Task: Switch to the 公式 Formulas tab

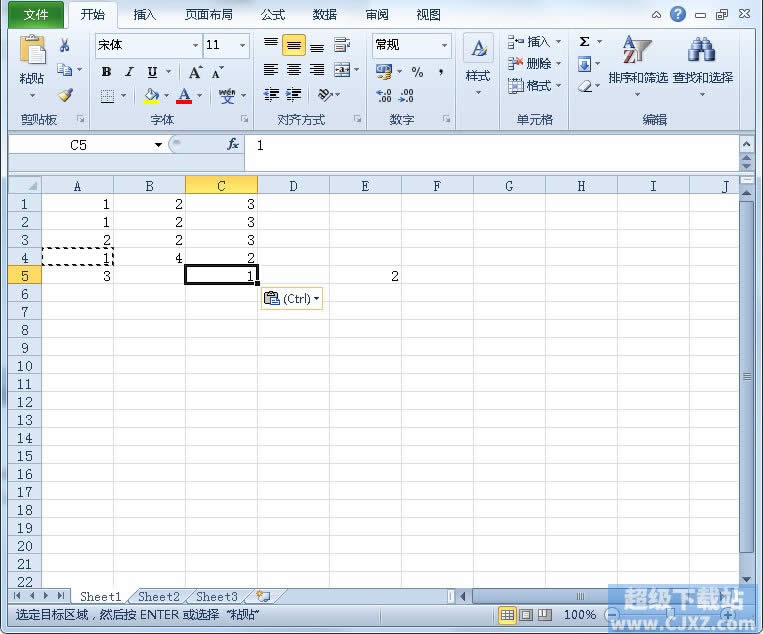Action: 273,15
